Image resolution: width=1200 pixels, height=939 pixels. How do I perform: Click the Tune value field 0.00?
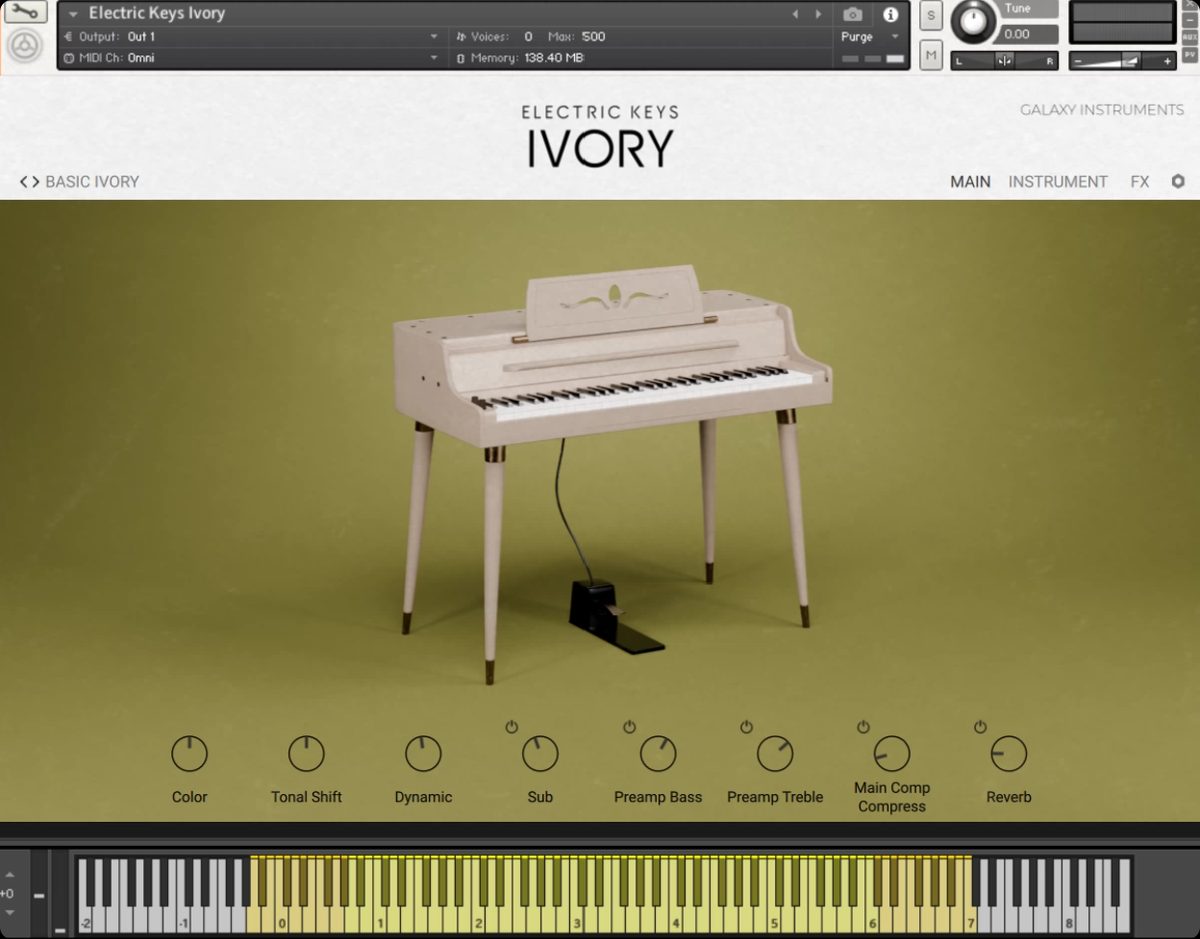1027,34
